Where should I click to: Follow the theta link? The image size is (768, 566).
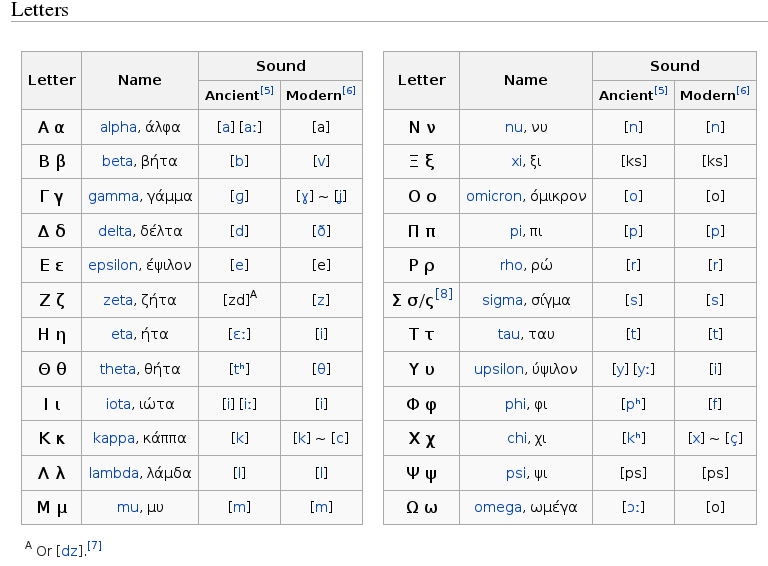pyautogui.click(x=117, y=369)
